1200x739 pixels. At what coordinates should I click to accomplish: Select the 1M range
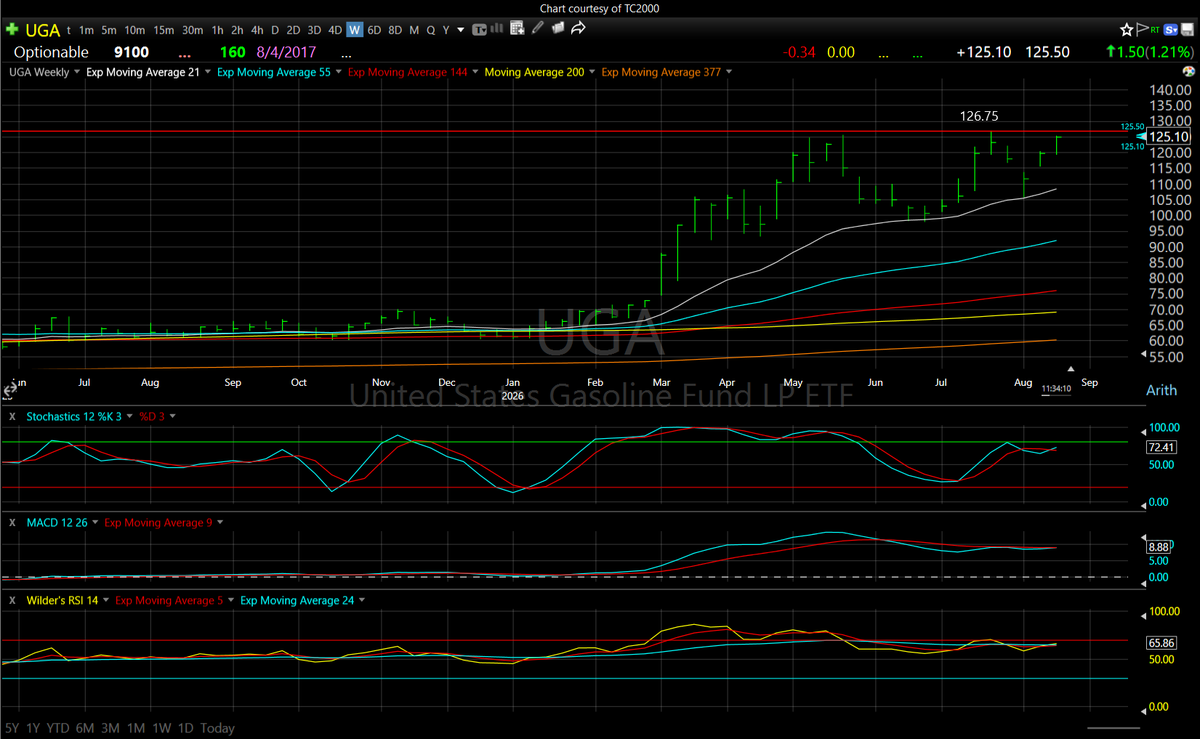(x=137, y=728)
